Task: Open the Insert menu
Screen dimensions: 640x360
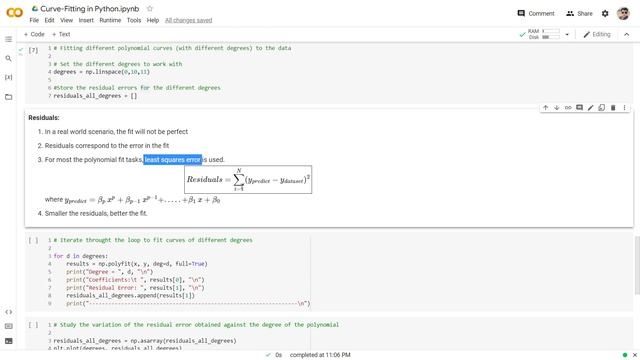Action: coord(86,20)
